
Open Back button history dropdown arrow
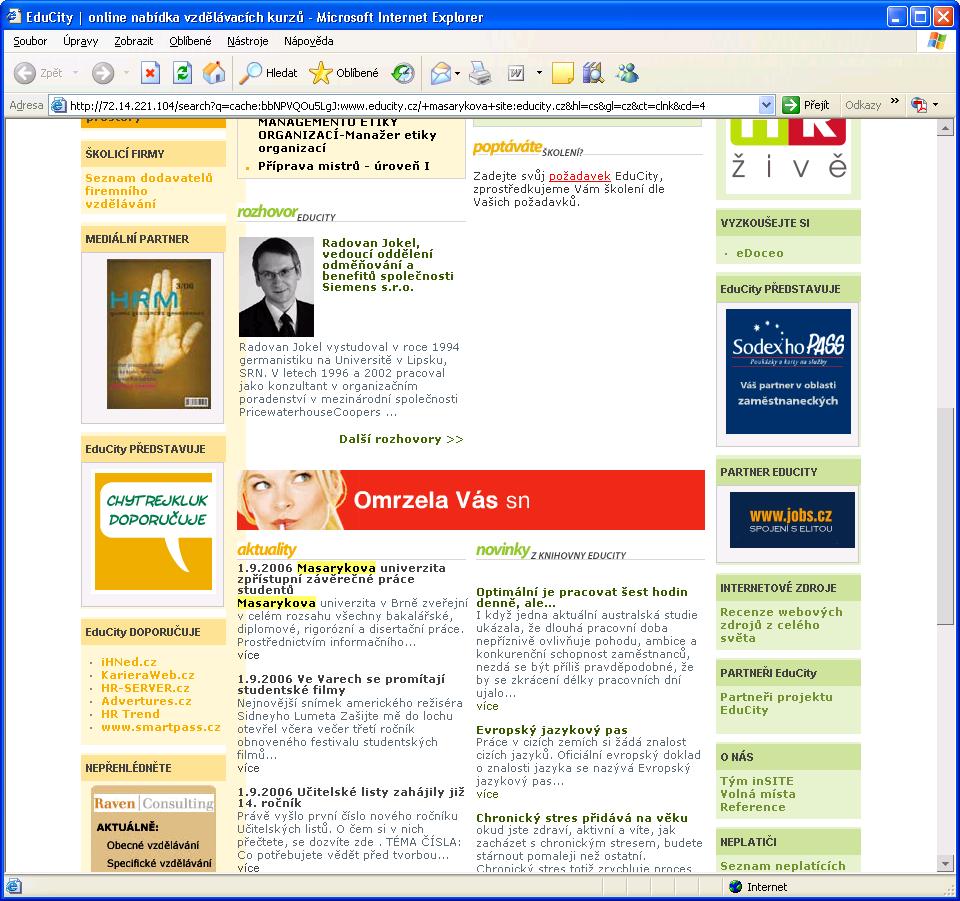click(x=75, y=73)
